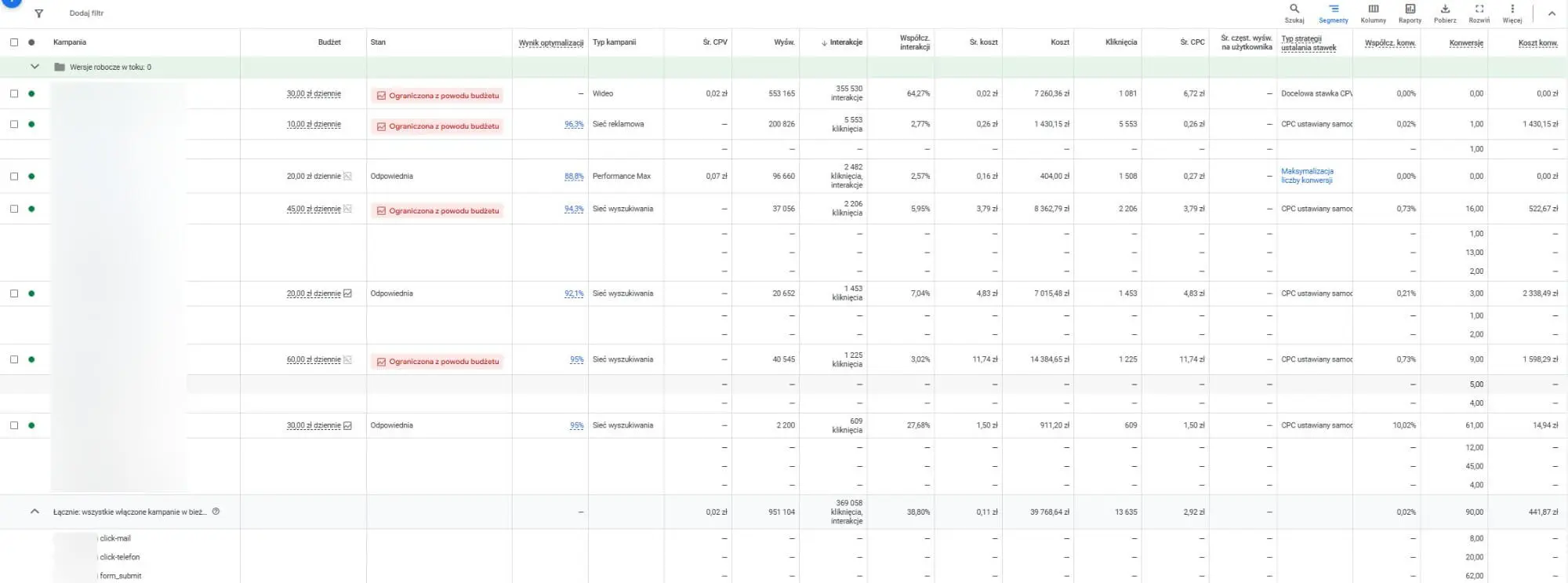The height and width of the screenshot is (583, 1568).
Task: Select the Performance Max campaign checkbox
Action: pyautogui.click(x=14, y=177)
